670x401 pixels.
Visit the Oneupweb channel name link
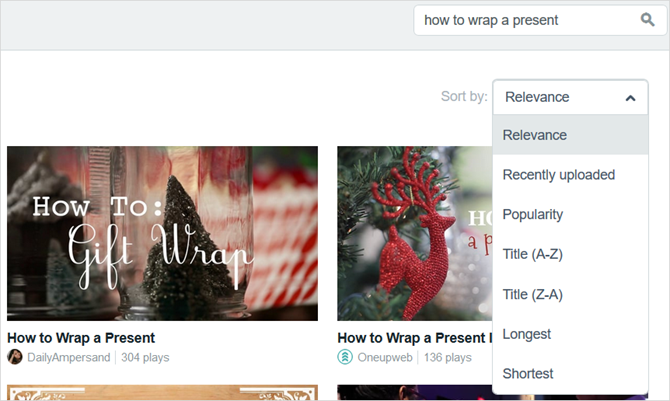[385, 357]
